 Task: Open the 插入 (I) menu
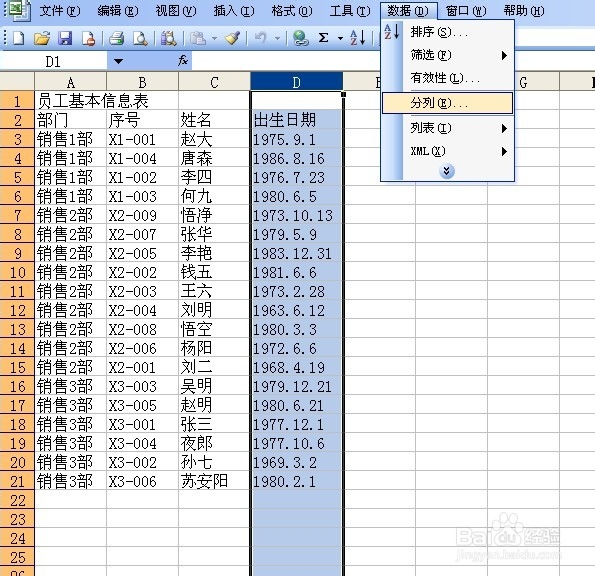point(234,11)
